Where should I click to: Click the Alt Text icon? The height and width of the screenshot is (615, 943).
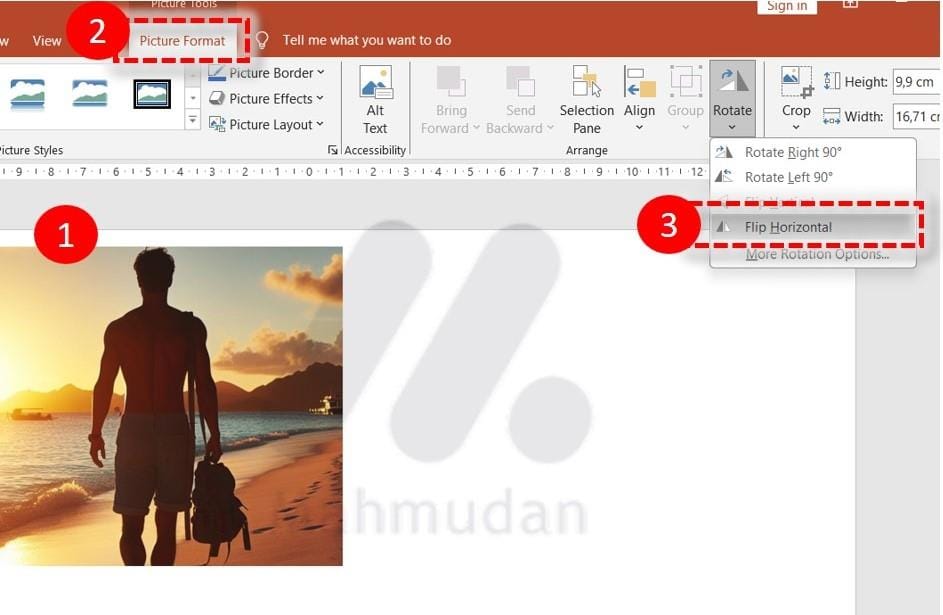(375, 84)
